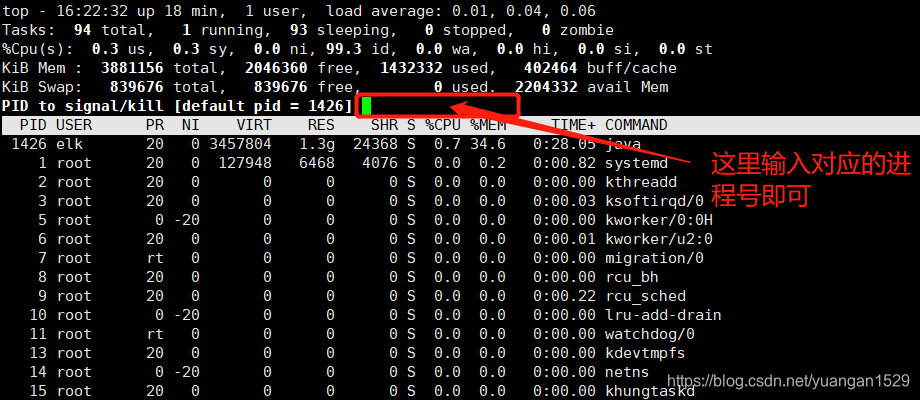This screenshot has width=920, height=400.
Task: Select the rcu_sched command entry
Action: (x=645, y=296)
